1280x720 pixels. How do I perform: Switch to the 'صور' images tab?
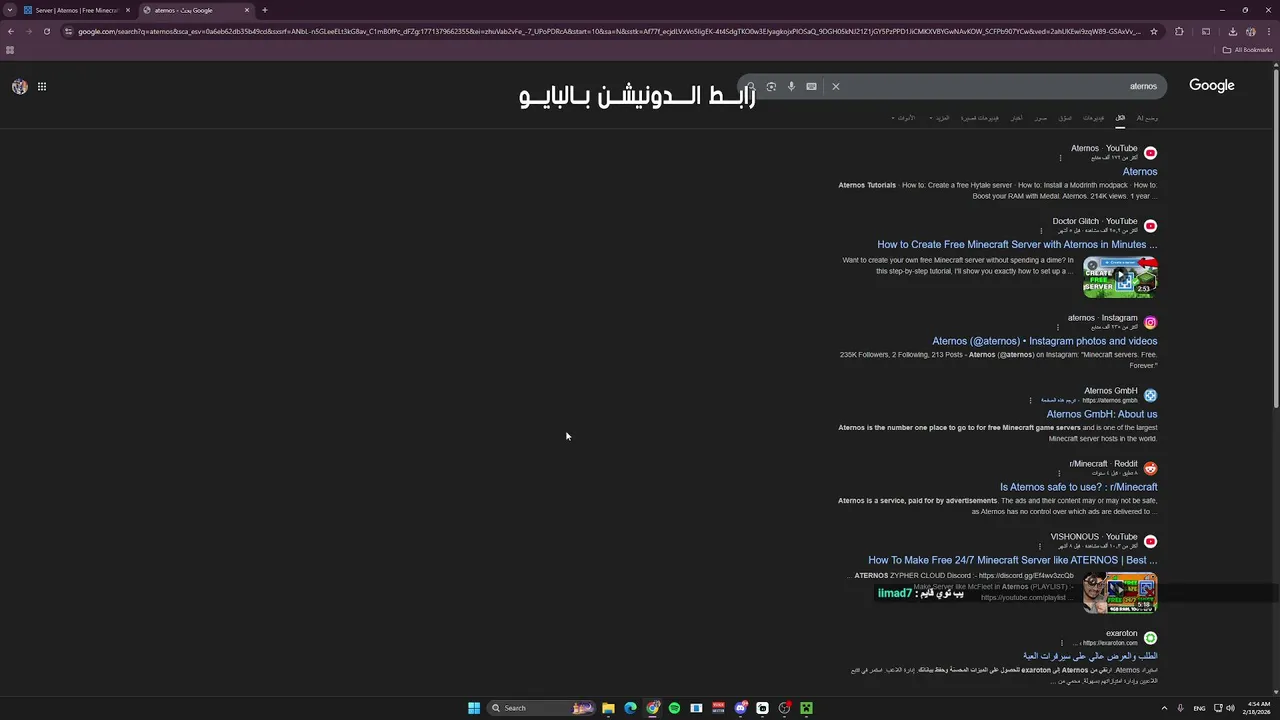click(x=1041, y=118)
